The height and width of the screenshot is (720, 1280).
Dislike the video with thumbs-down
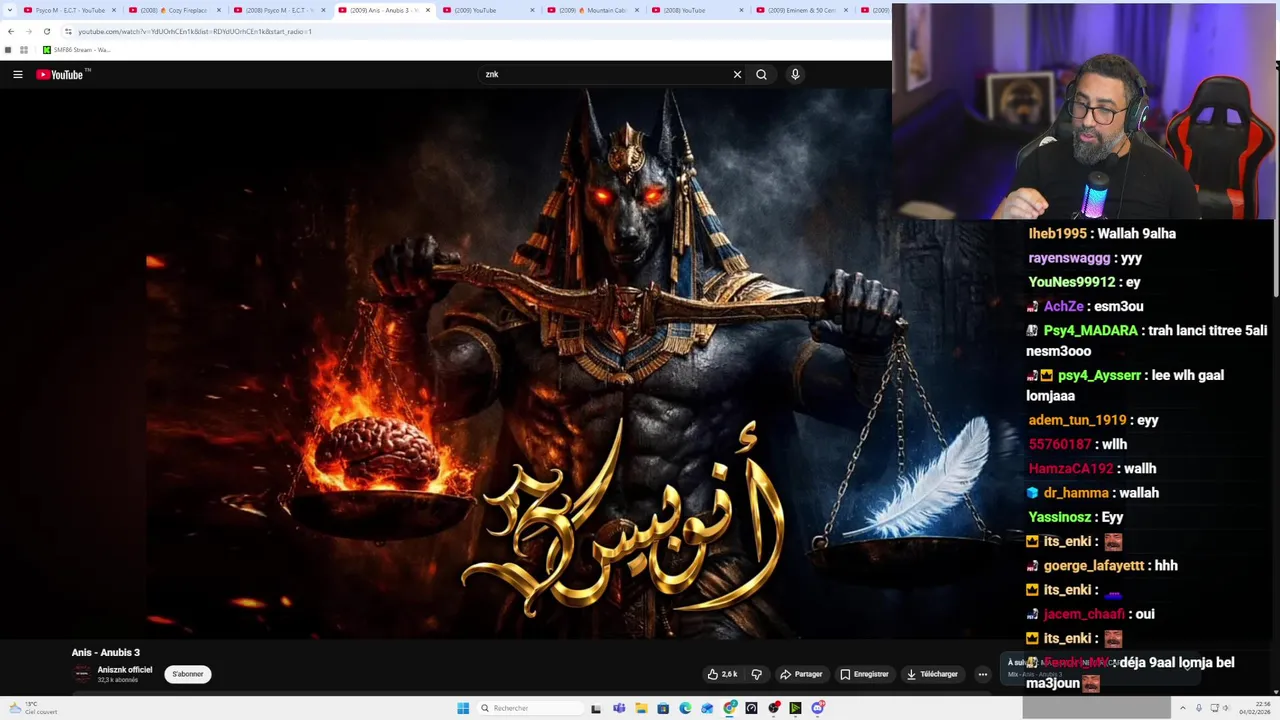pos(757,674)
